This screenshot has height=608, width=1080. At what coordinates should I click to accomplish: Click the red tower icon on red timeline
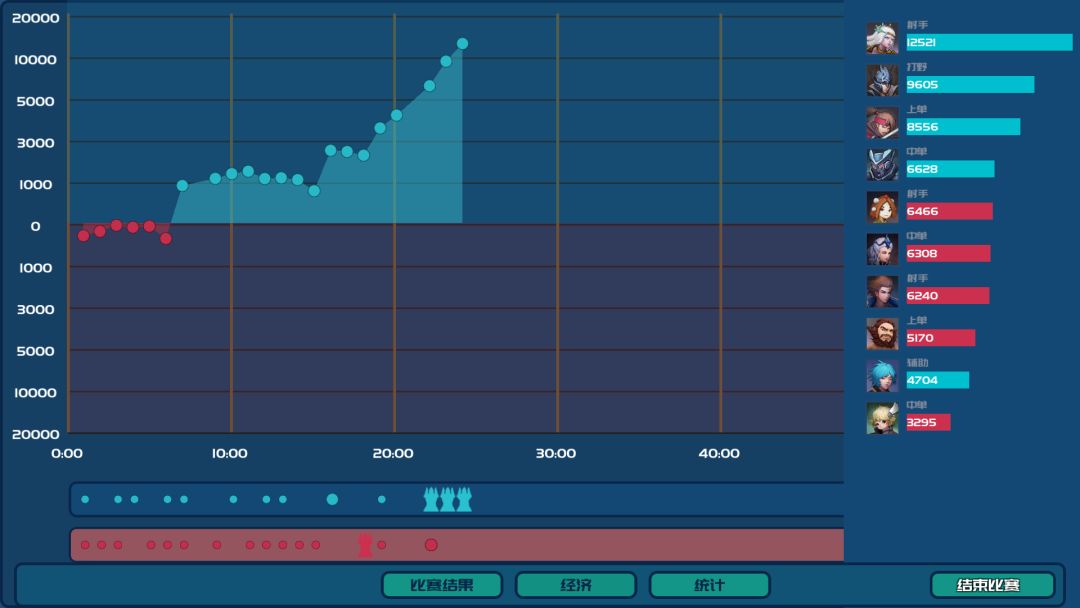(365, 545)
